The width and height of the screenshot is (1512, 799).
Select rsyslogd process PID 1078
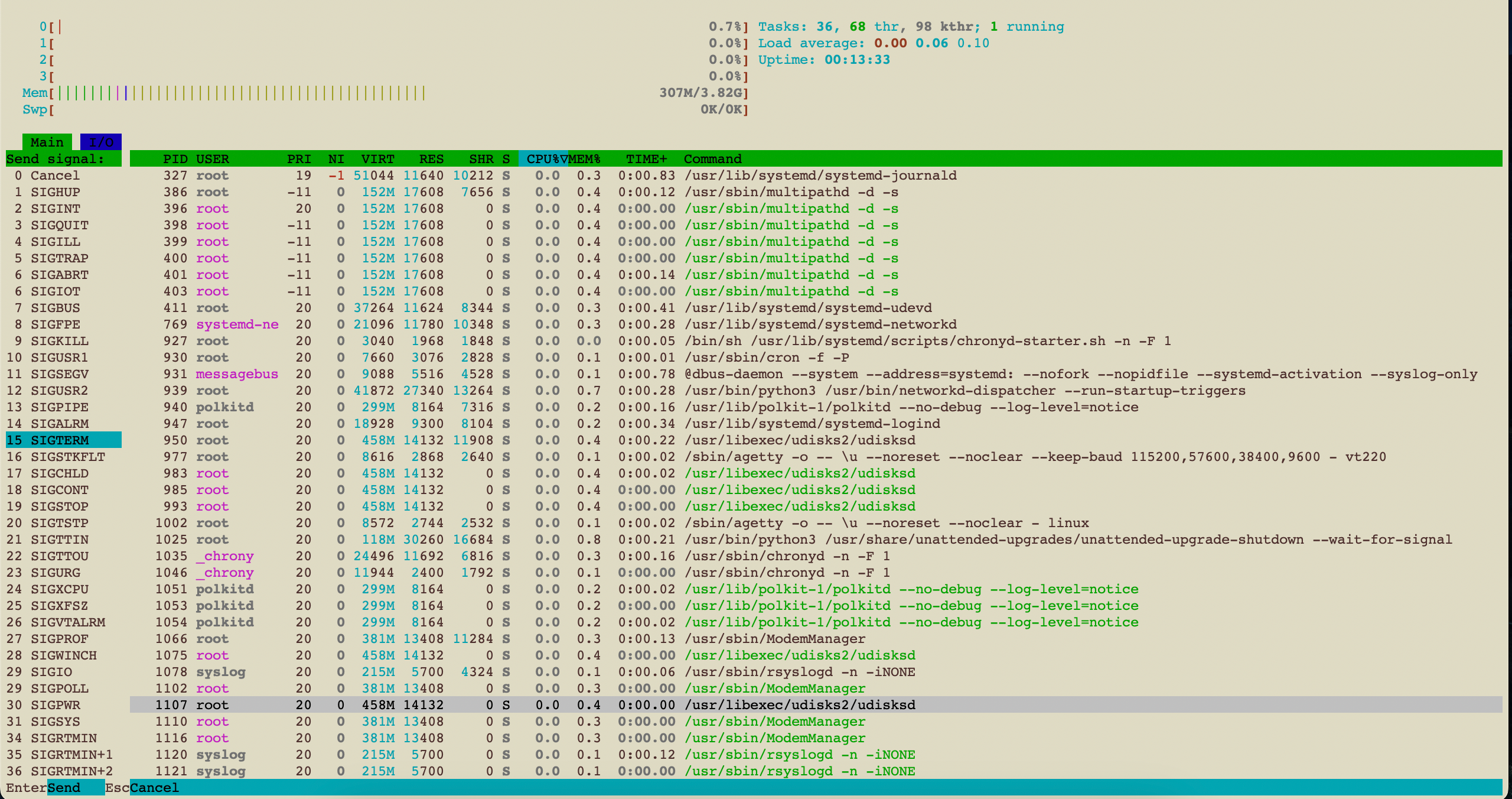(x=816, y=672)
